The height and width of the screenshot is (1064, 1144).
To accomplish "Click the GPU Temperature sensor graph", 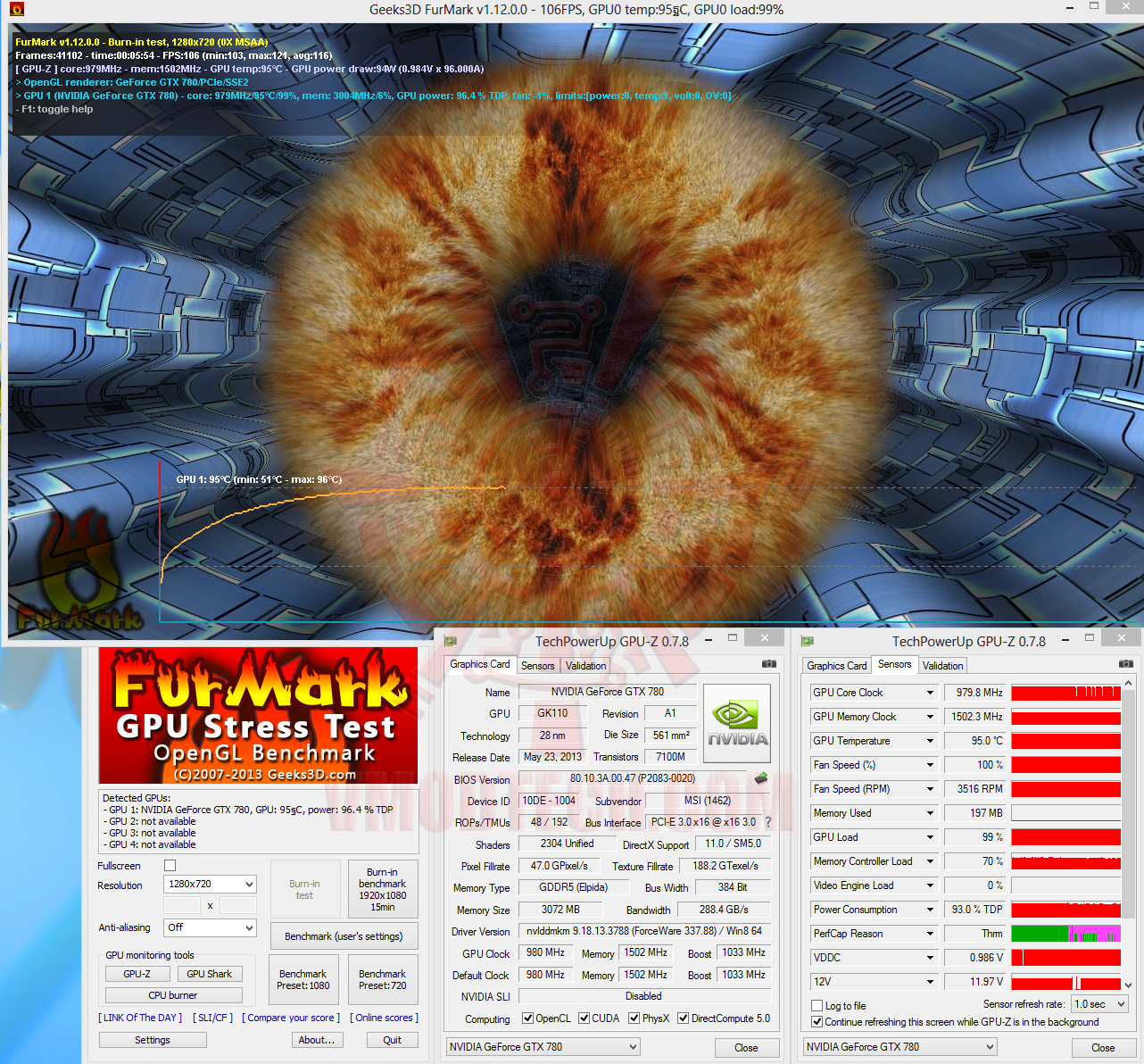I will pyautogui.click(x=1065, y=741).
